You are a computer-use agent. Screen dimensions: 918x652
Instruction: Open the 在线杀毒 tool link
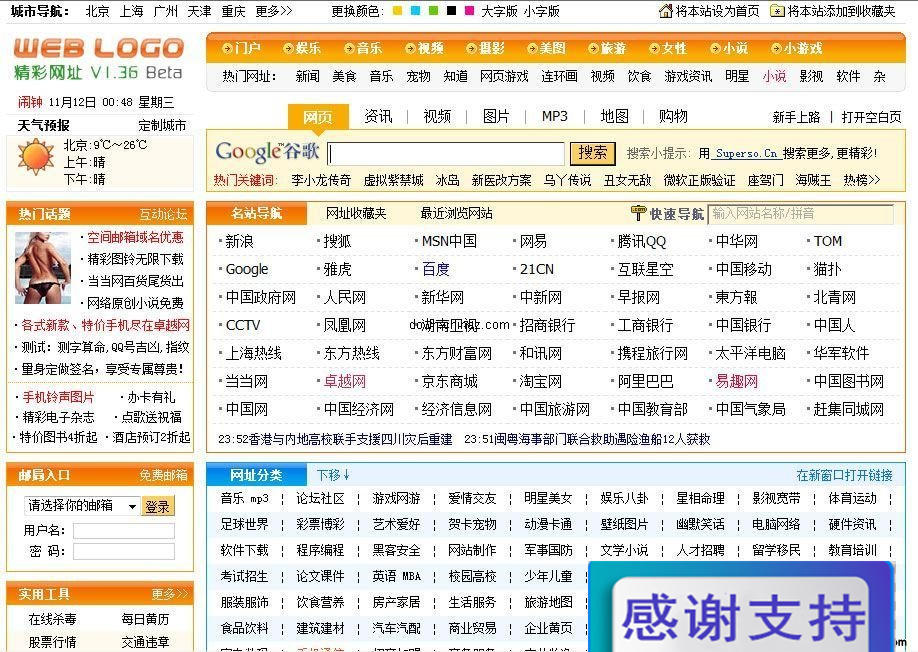click(x=53, y=619)
